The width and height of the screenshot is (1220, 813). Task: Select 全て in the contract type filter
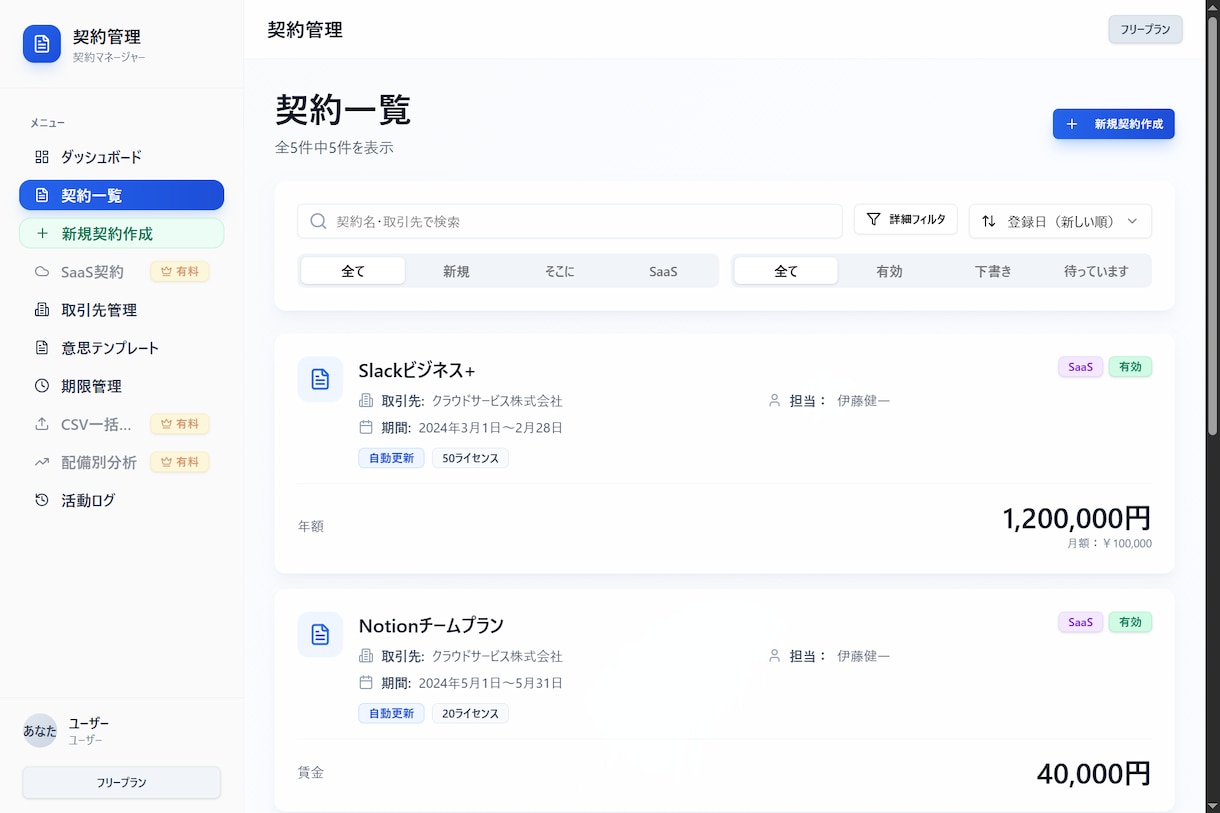pyautogui.click(x=353, y=271)
